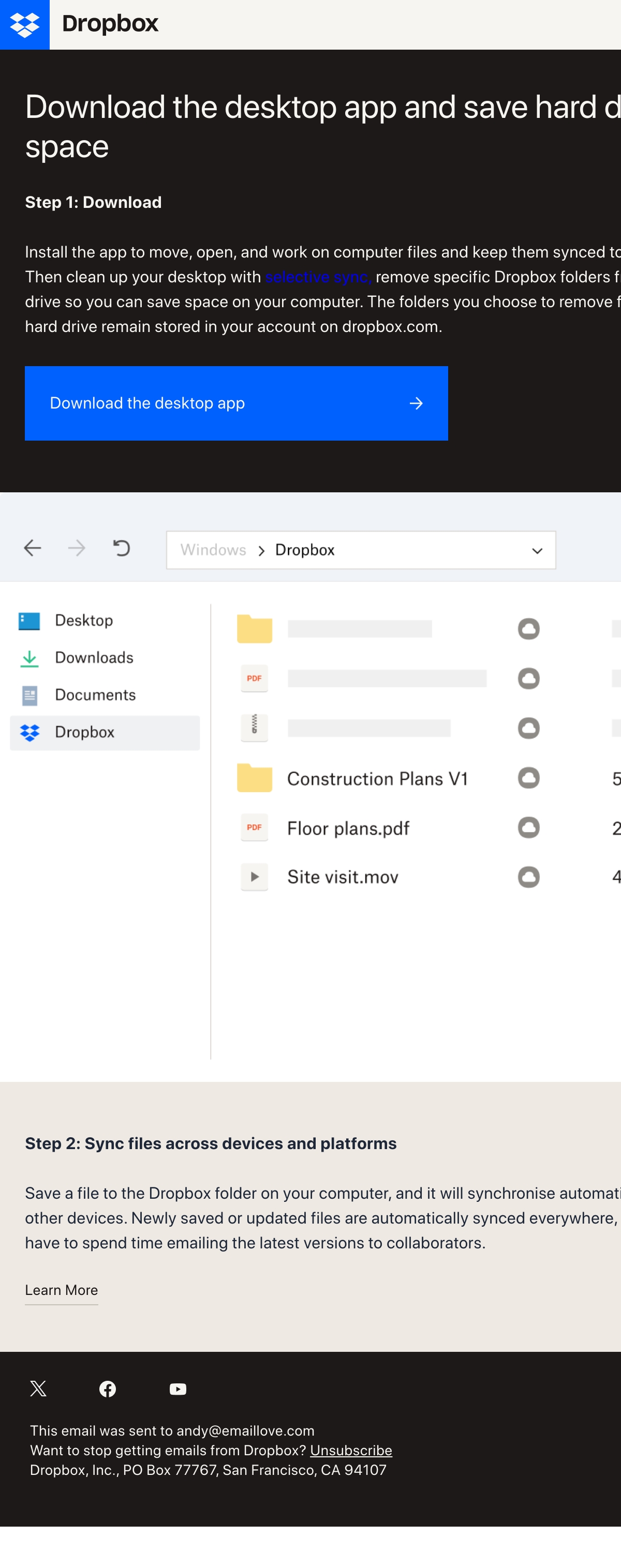Click Step 1: Download heading
This screenshot has height=1568, width=621.
pyautogui.click(x=93, y=203)
